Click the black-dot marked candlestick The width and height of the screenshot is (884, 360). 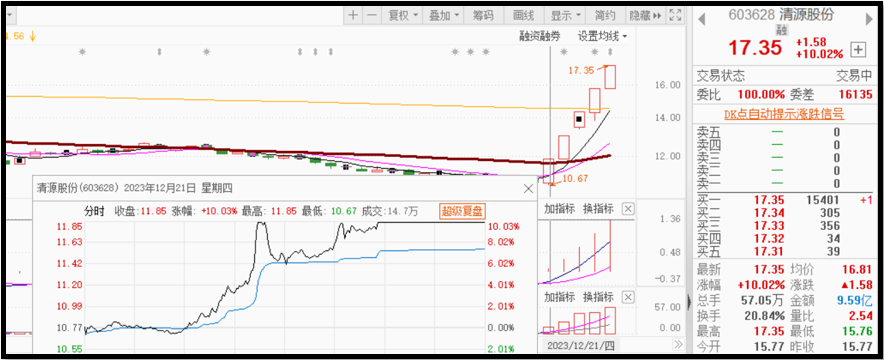point(579,119)
